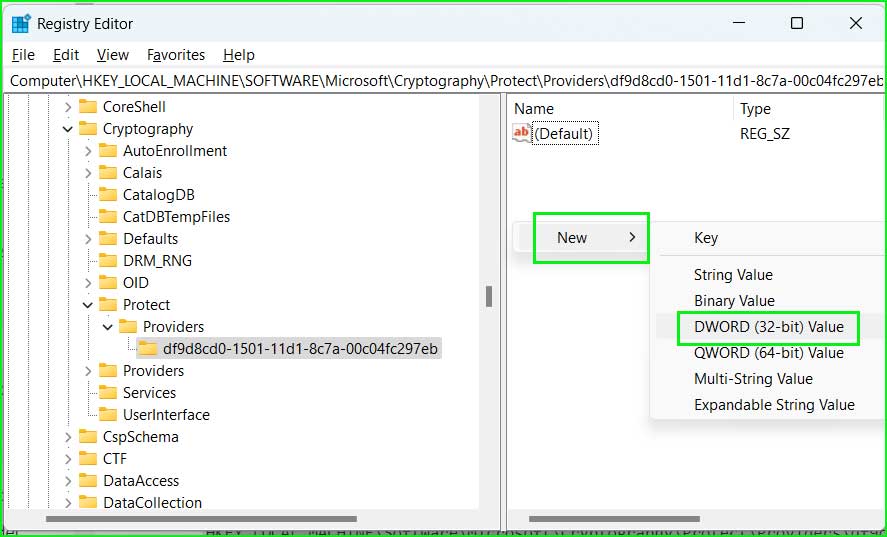
Task: Expand the DataAccess tree node
Action: coord(68,481)
